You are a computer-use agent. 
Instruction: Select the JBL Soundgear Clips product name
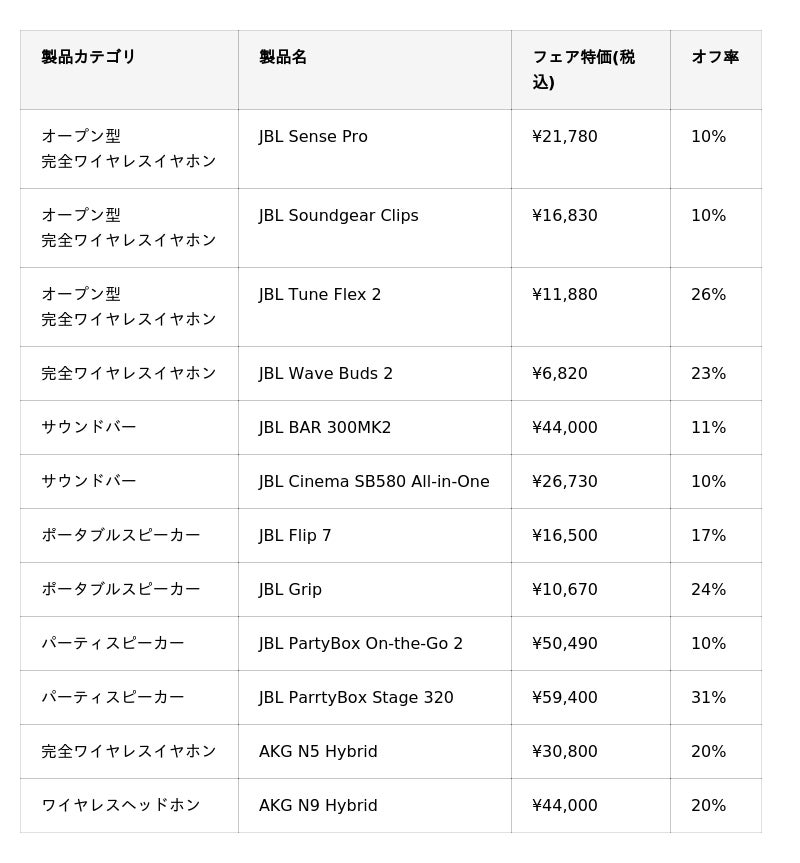338,216
